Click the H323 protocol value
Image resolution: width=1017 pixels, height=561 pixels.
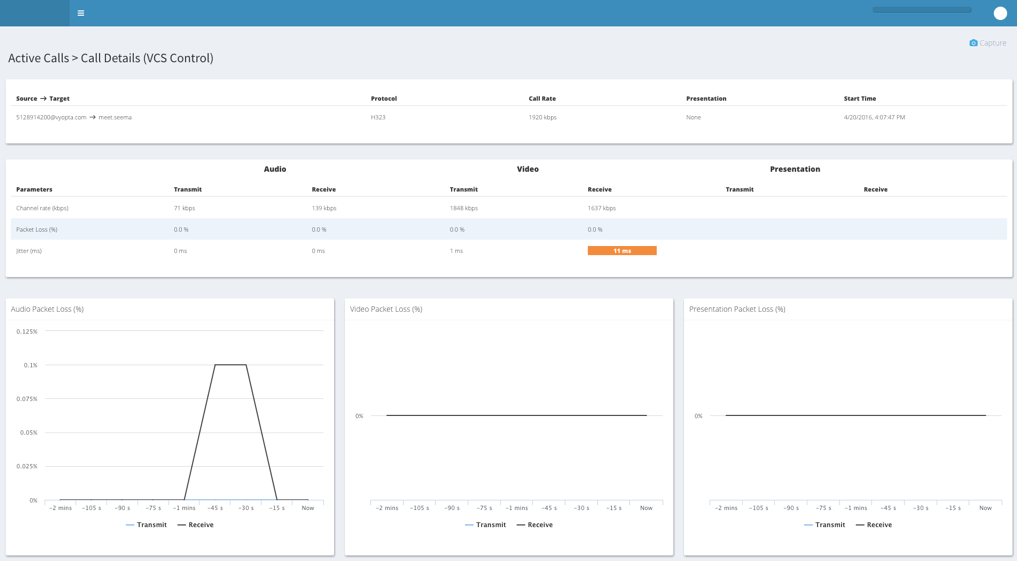click(377, 117)
